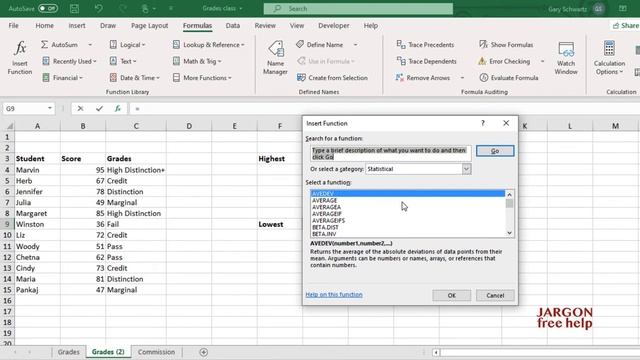Click the dialog's help question mark
This screenshot has width=640, height=360.
point(483,123)
